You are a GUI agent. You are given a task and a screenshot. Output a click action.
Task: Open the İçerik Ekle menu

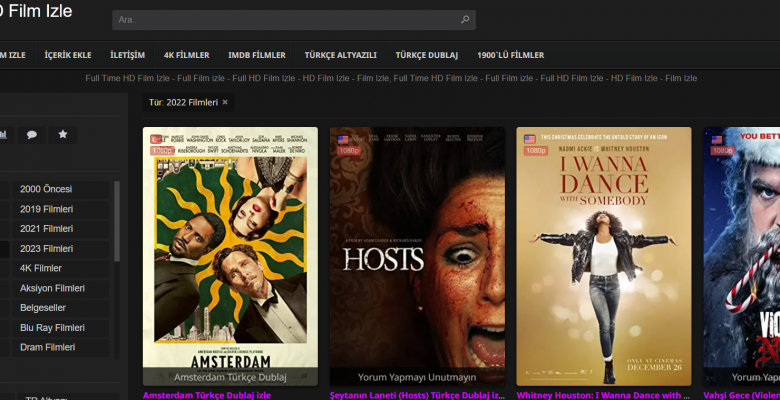68,55
